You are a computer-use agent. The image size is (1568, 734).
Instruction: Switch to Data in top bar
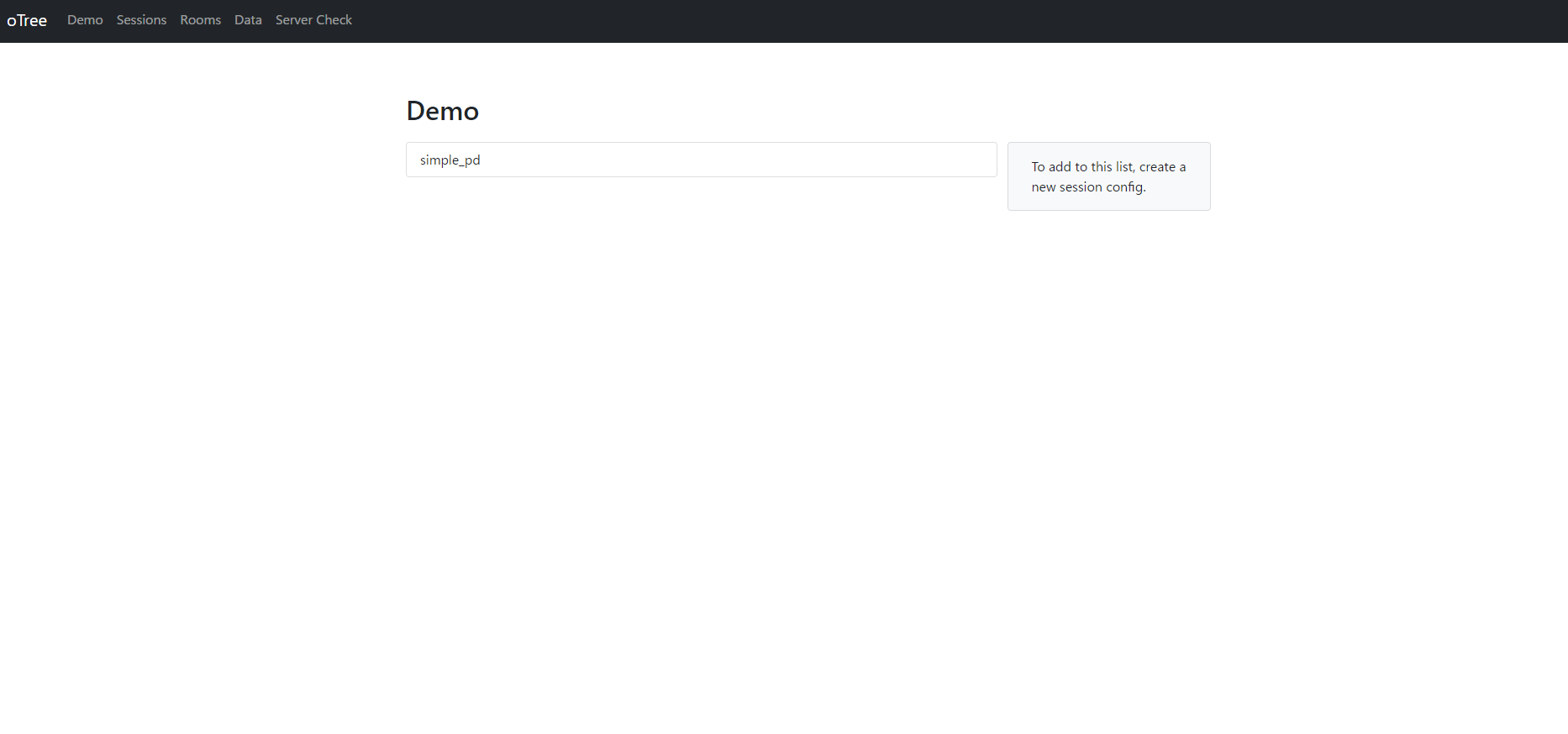pyautogui.click(x=248, y=20)
